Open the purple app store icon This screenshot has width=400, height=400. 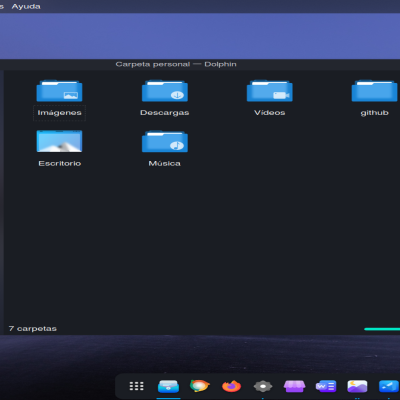tap(294, 386)
